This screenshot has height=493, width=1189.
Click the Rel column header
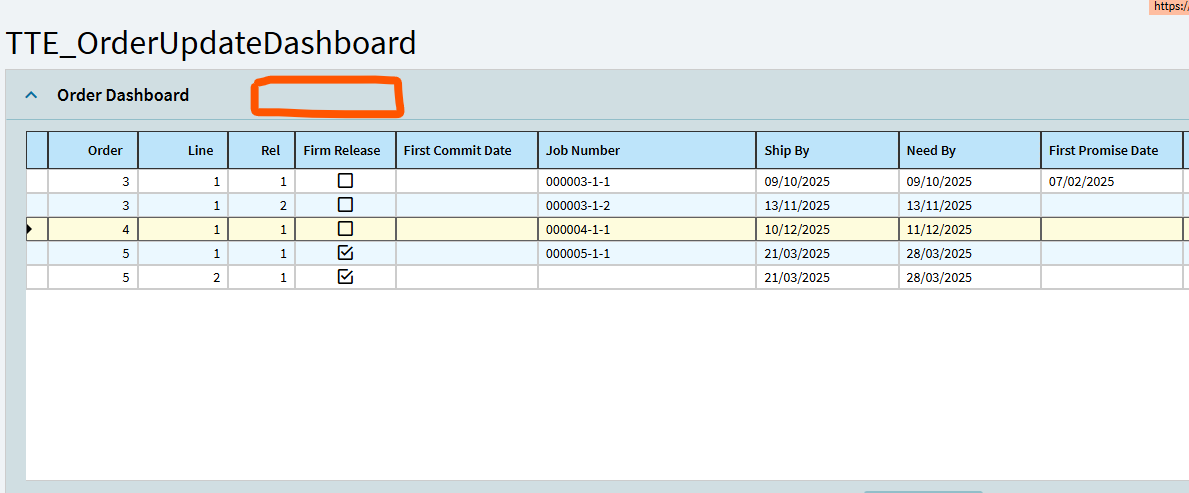[x=262, y=150]
